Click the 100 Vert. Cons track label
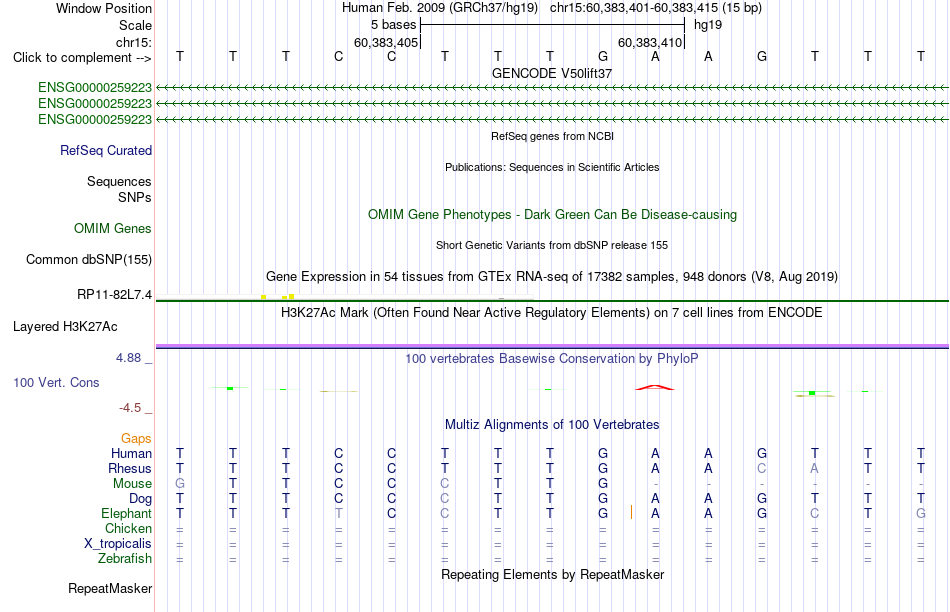 tap(56, 382)
